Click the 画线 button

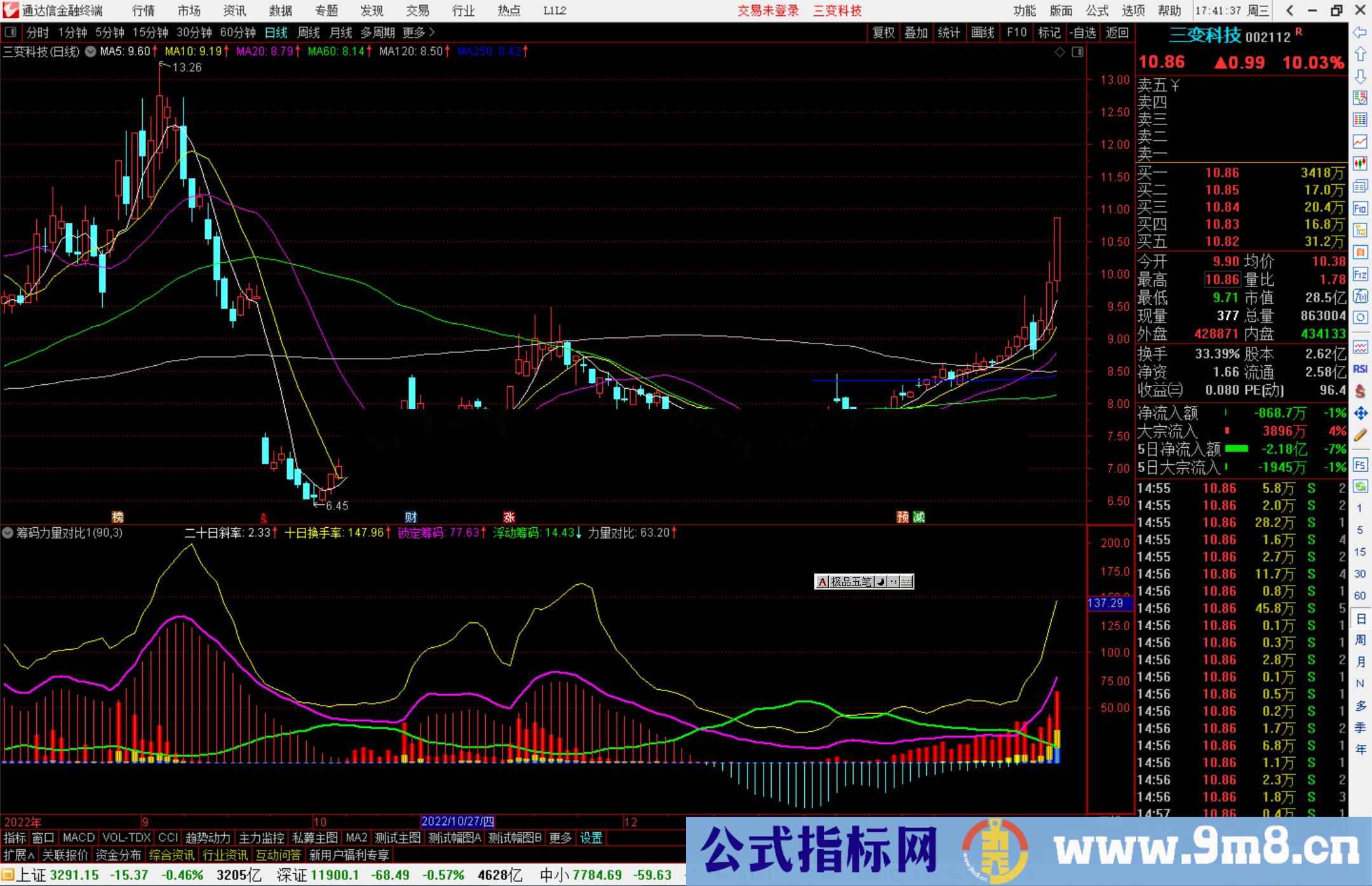[982, 32]
